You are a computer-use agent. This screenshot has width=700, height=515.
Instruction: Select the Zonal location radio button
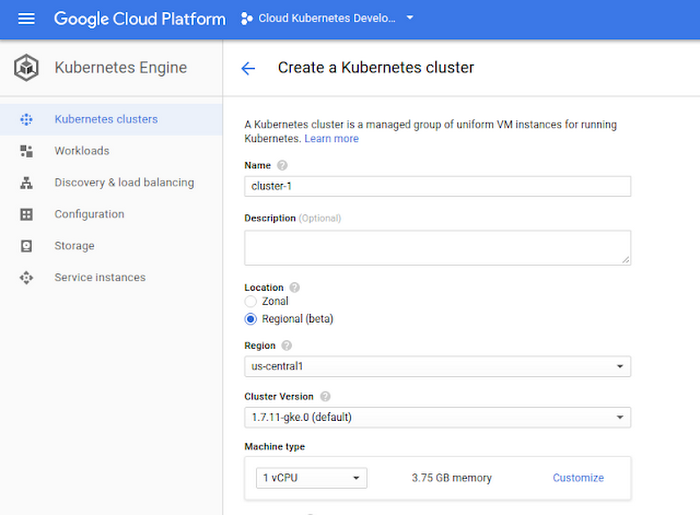(250, 302)
